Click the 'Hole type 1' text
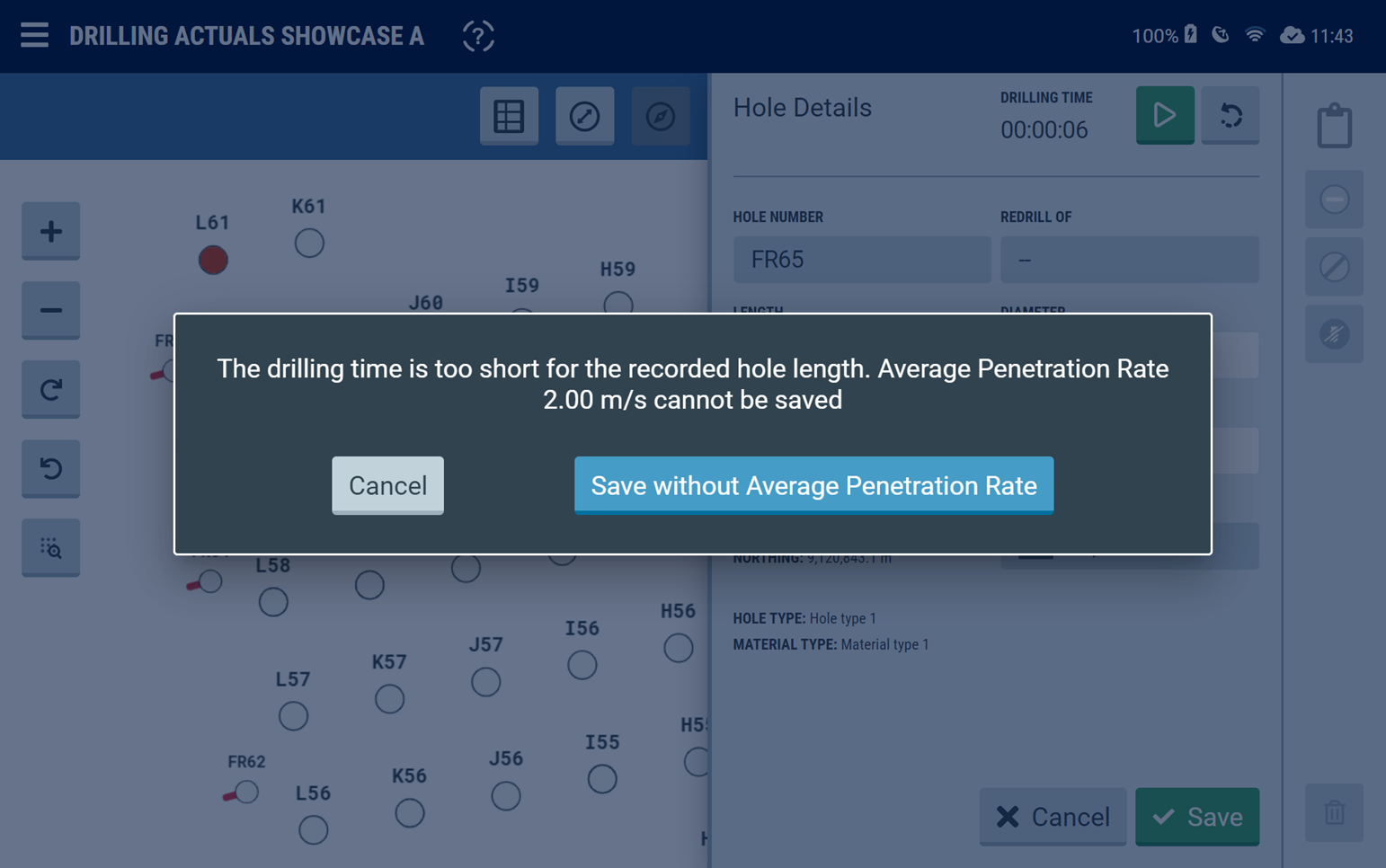The image size is (1386, 868). [842, 618]
